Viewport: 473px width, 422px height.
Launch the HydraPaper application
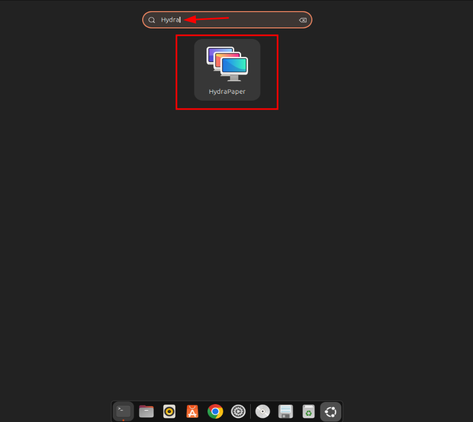(x=227, y=69)
